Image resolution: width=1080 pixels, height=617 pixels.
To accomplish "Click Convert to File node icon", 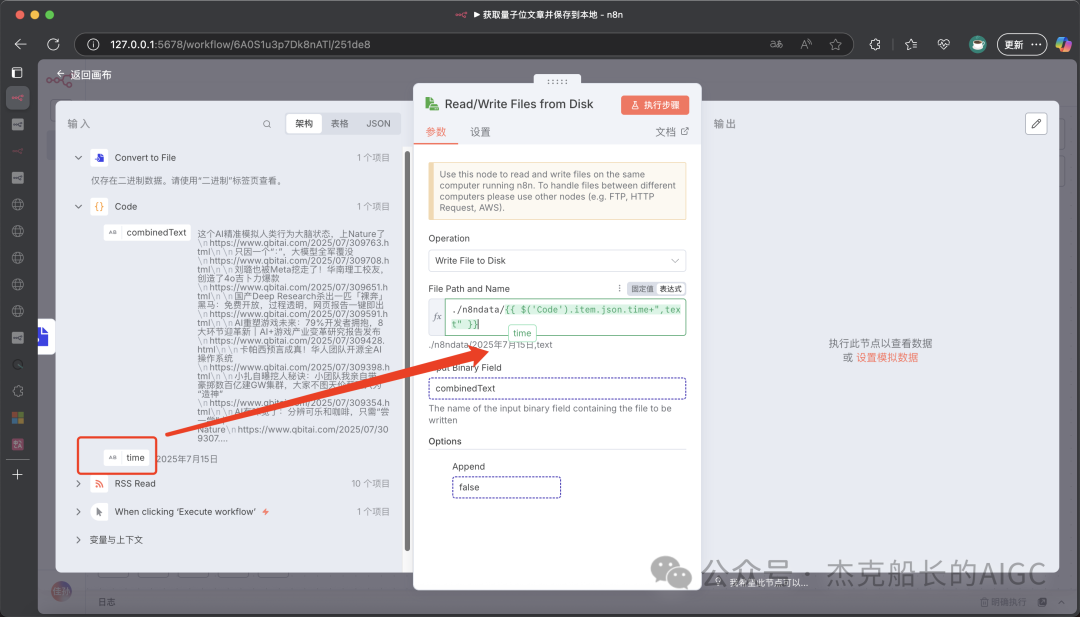I will click(99, 158).
